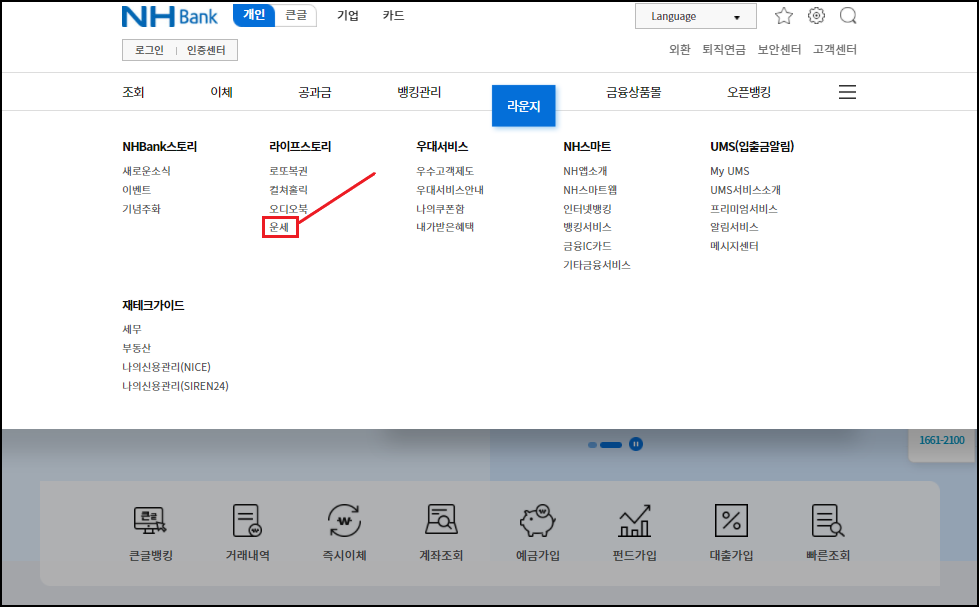Open 나의신용관리(NICE) link
This screenshot has width=979, height=607.
tap(166, 367)
